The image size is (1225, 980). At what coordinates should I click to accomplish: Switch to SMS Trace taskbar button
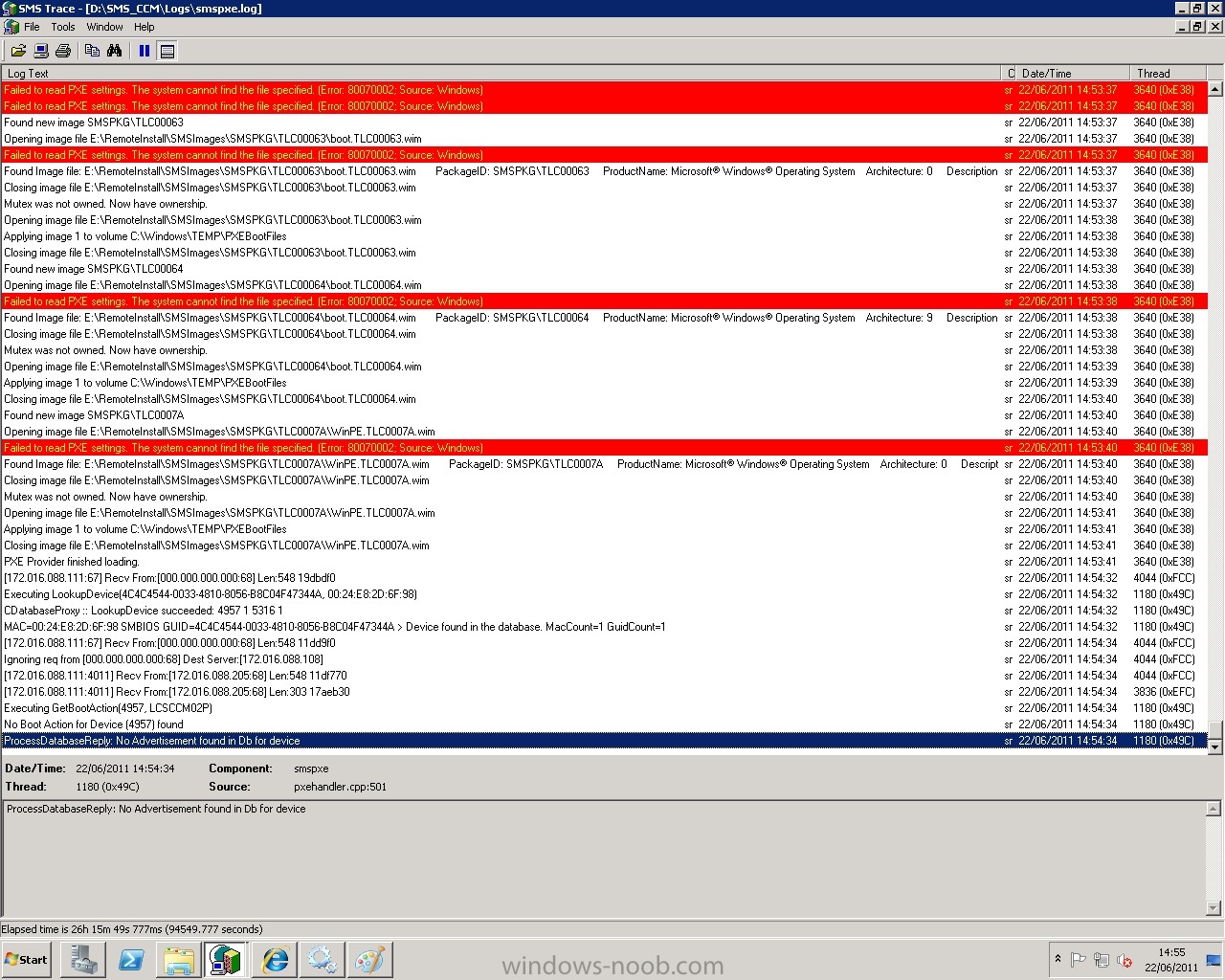pyautogui.click(x=226, y=960)
